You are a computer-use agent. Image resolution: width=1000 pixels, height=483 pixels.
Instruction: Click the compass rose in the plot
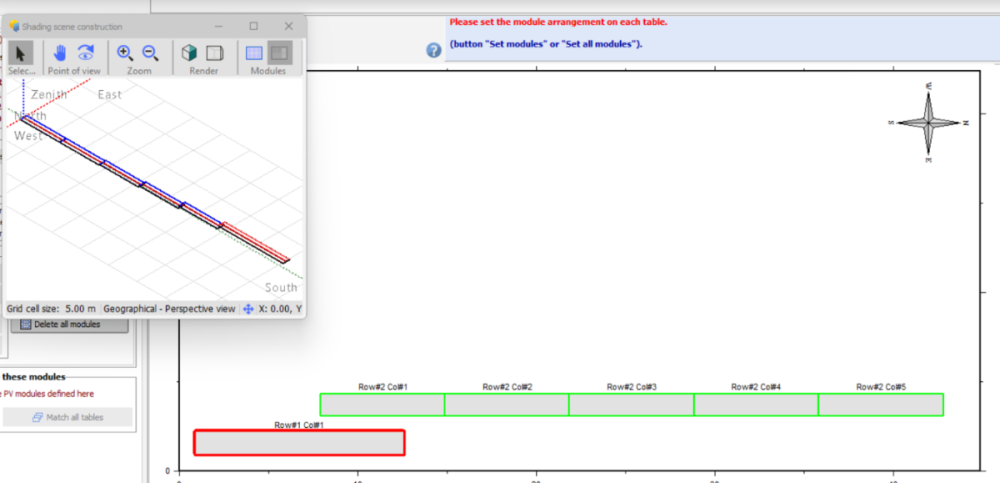pos(929,123)
